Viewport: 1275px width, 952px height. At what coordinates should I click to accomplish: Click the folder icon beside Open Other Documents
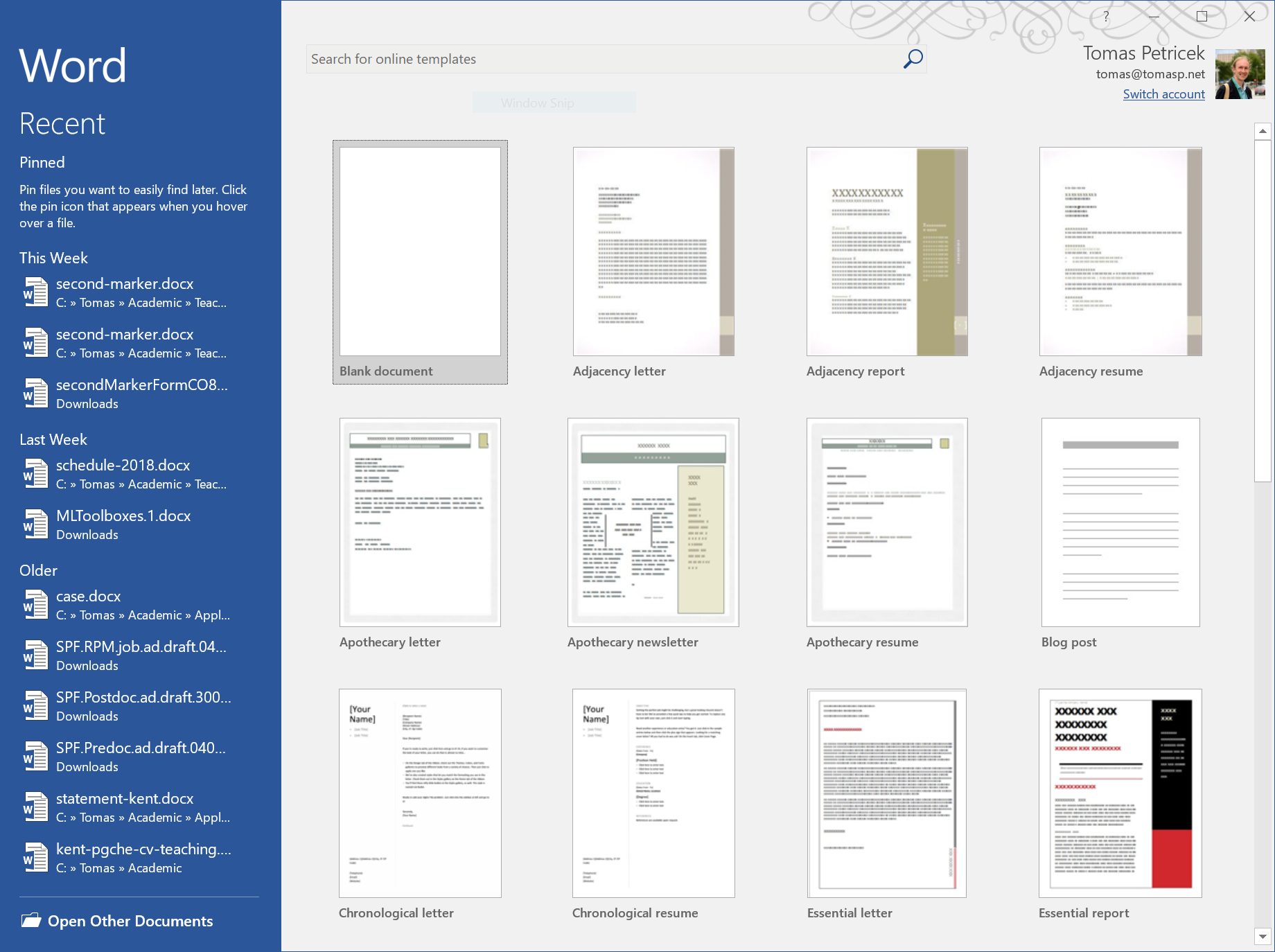[x=30, y=921]
